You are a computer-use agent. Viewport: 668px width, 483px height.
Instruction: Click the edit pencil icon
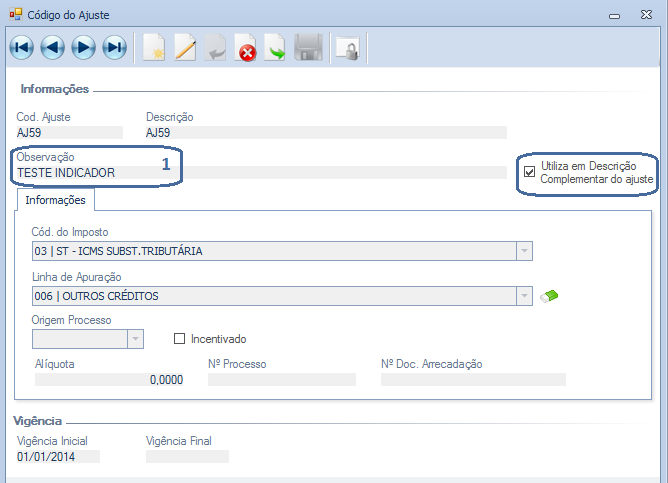[x=185, y=47]
